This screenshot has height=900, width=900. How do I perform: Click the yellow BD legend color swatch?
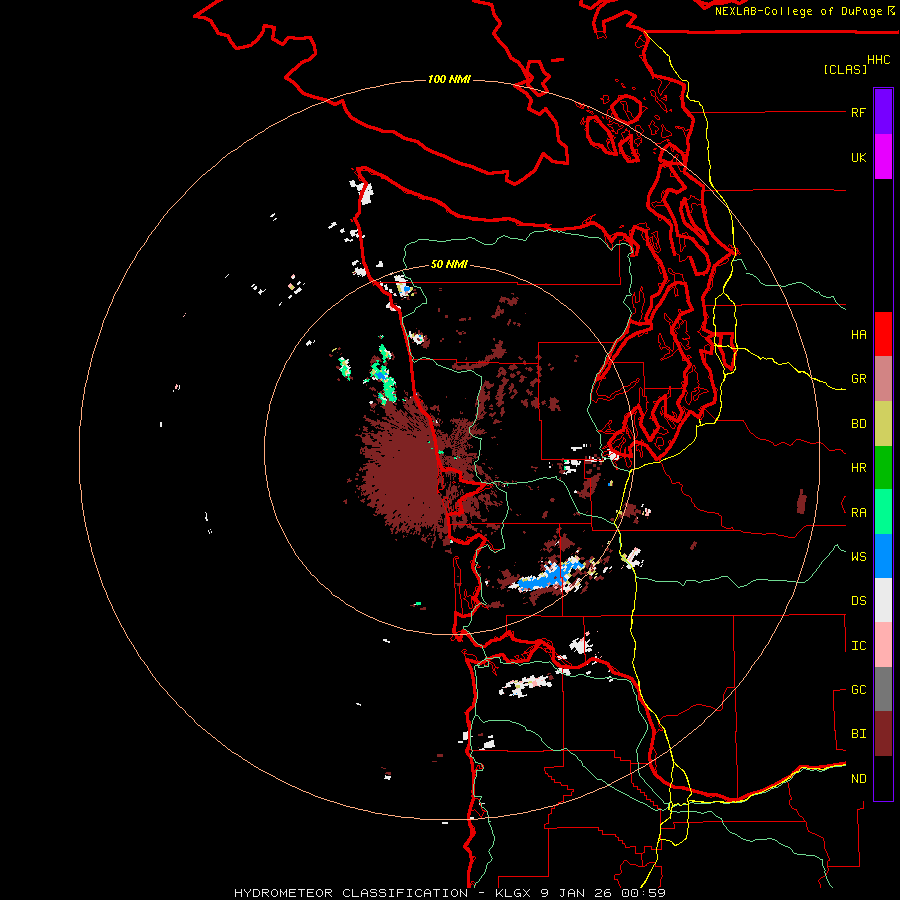(883, 423)
